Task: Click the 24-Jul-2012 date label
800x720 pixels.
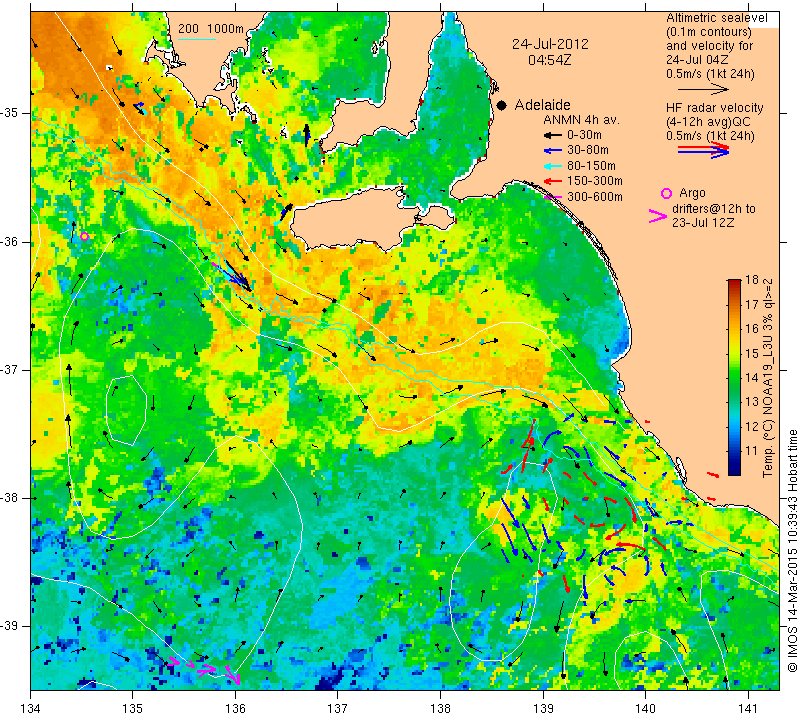Action: pos(550,44)
